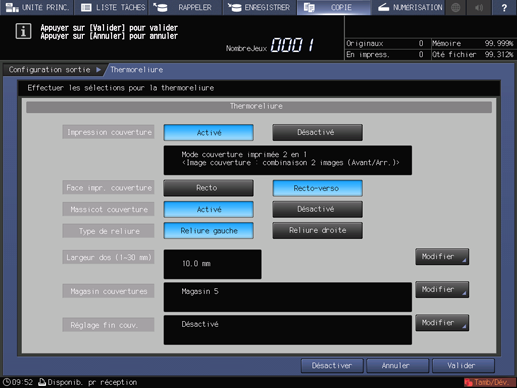Click Modifier for Réglage fin couv.
Image resolution: width=517 pixels, height=388 pixels.
(442, 323)
